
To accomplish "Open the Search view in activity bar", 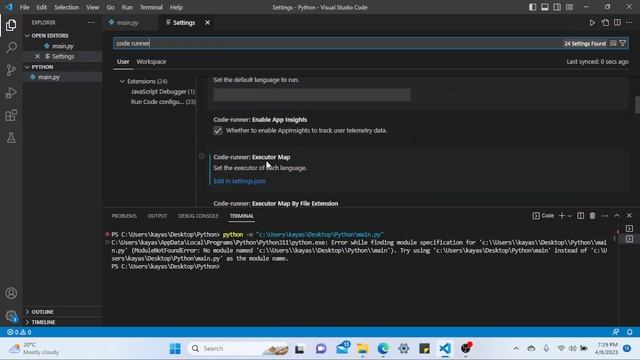I will tap(11, 48).
